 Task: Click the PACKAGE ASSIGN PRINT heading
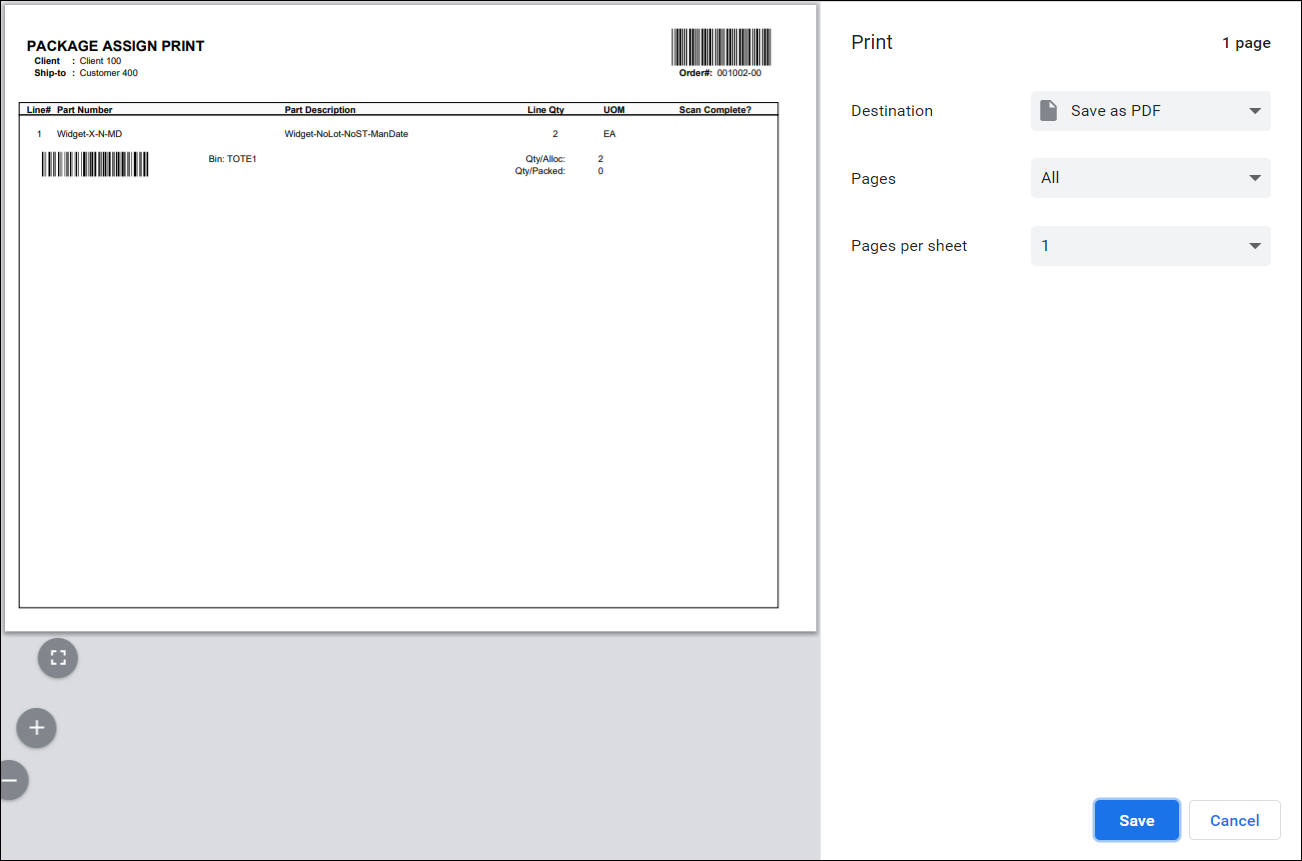pyautogui.click(x=116, y=46)
